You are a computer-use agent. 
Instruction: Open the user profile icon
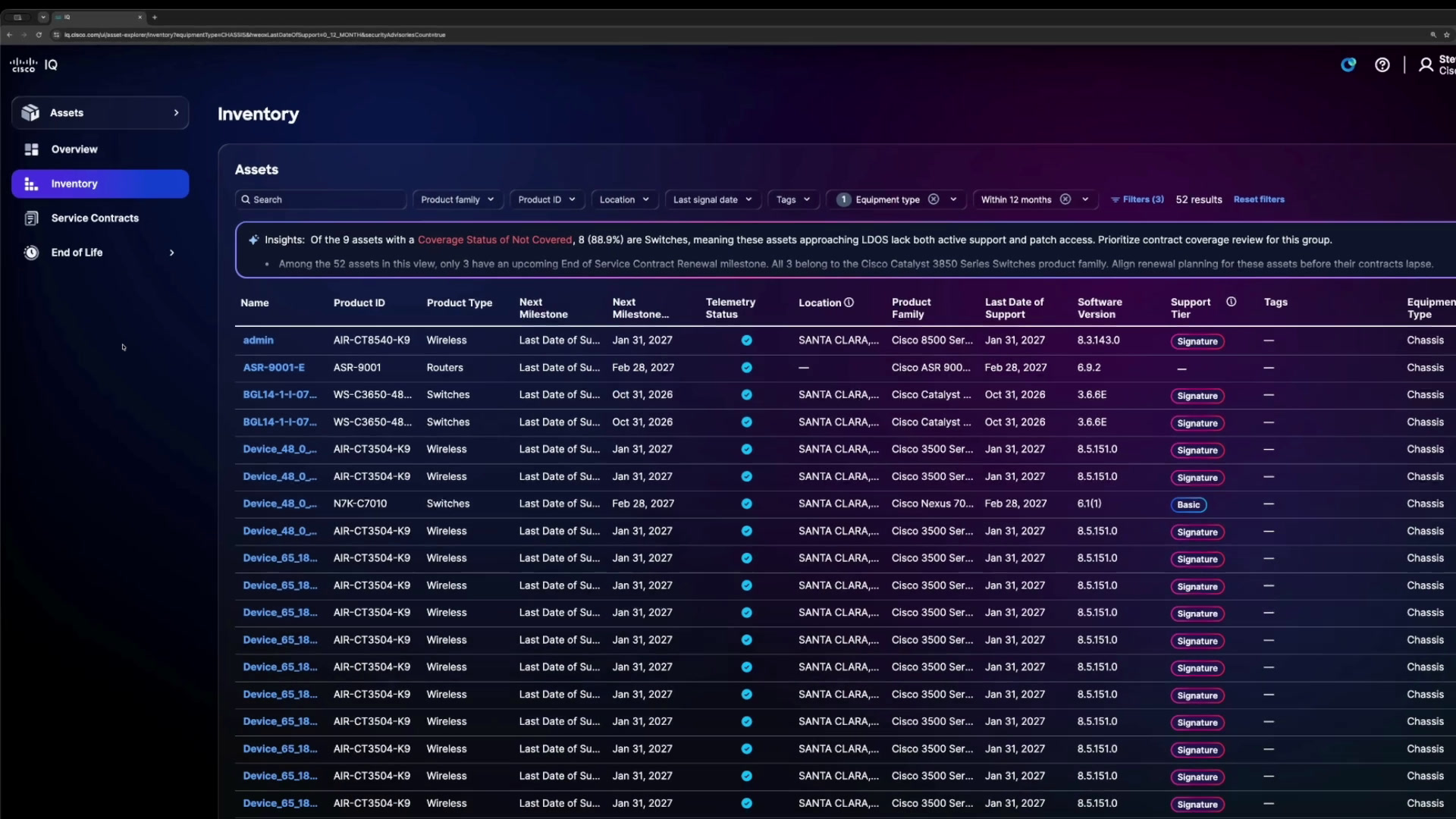[1426, 65]
